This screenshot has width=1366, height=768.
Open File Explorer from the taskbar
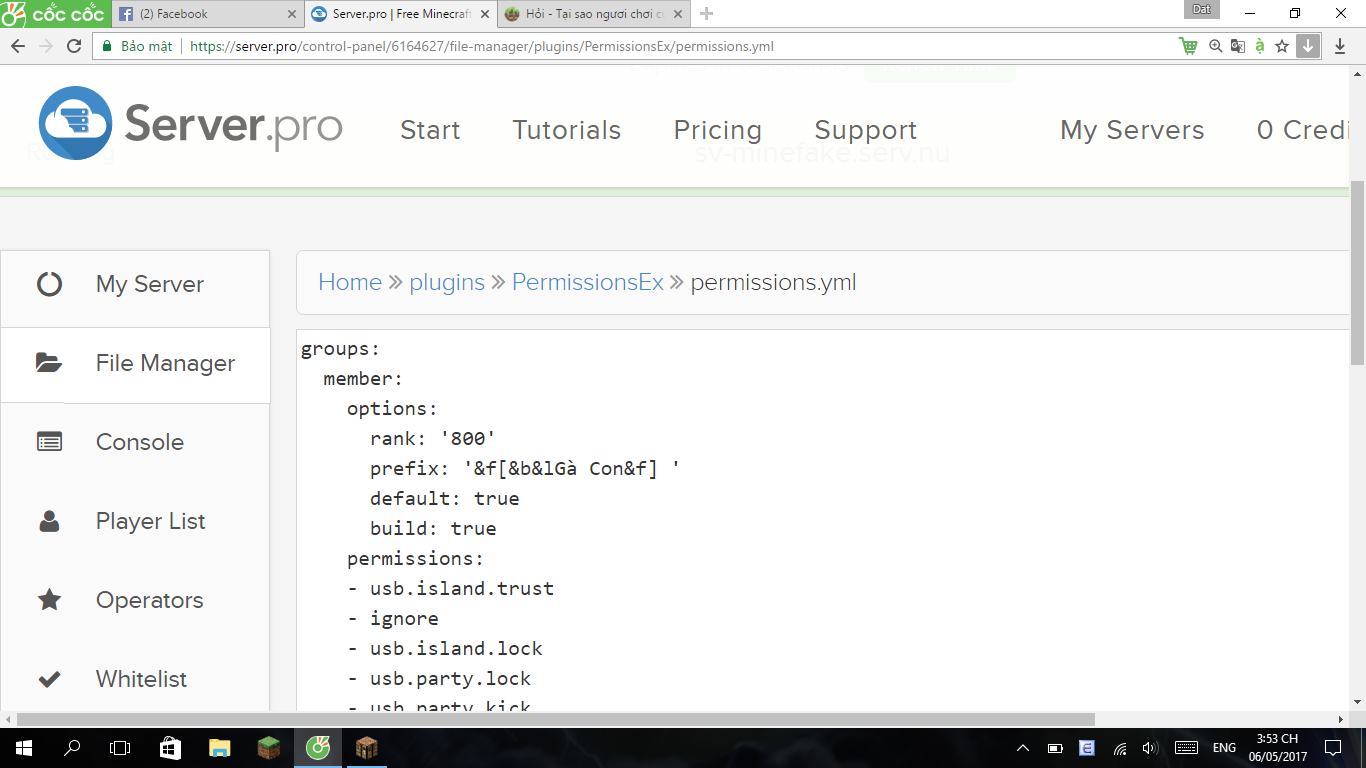(x=219, y=747)
